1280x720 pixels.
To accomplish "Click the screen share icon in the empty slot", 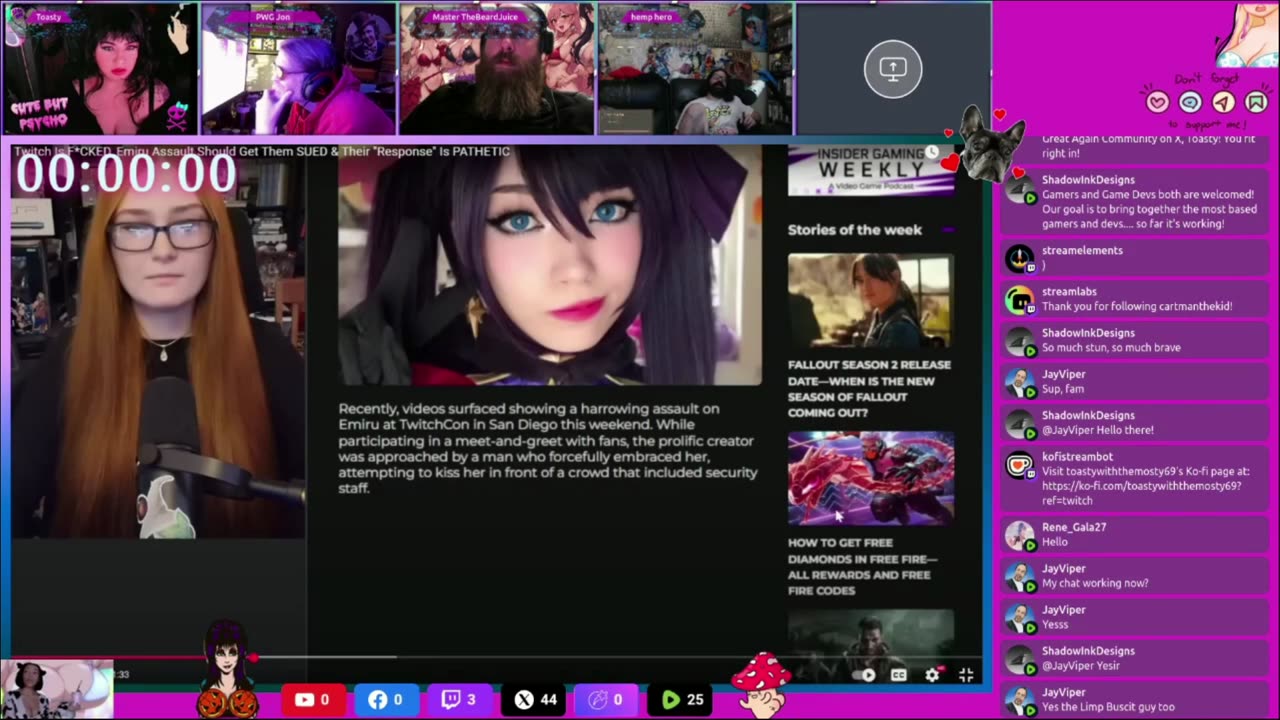I will (x=893, y=69).
